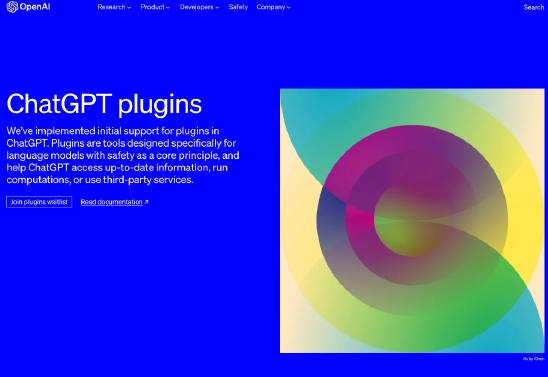The image size is (548, 377).
Task: Click the ChatGPT plugins heading
Action: [104, 104]
